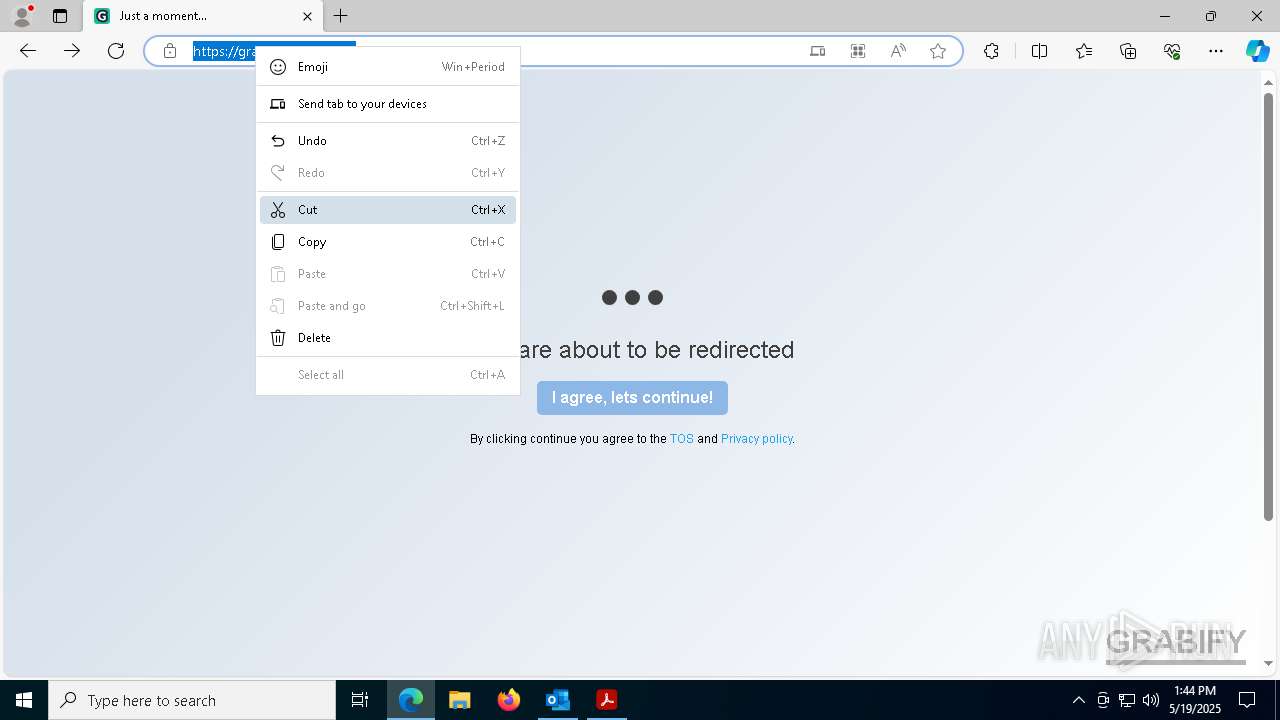Open Outlook from the taskbar
The height and width of the screenshot is (720, 1280).
557,700
